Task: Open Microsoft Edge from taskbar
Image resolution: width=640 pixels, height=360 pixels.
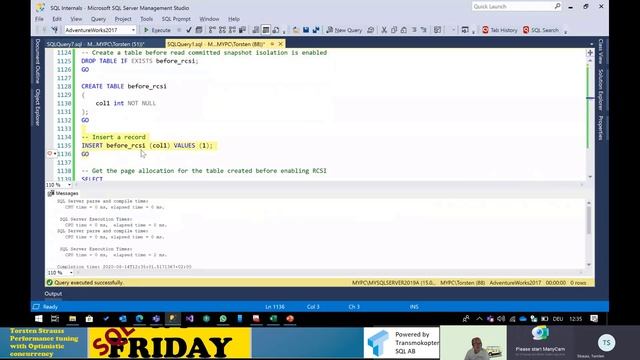Action: (x=139, y=319)
